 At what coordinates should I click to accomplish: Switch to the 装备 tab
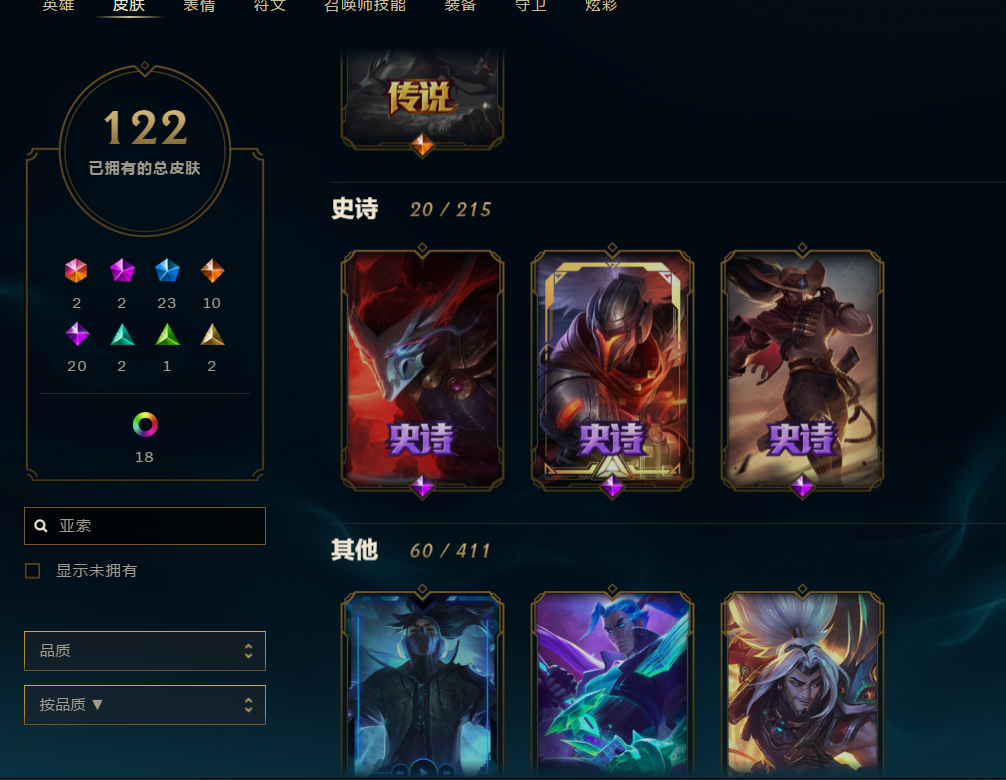click(x=460, y=6)
